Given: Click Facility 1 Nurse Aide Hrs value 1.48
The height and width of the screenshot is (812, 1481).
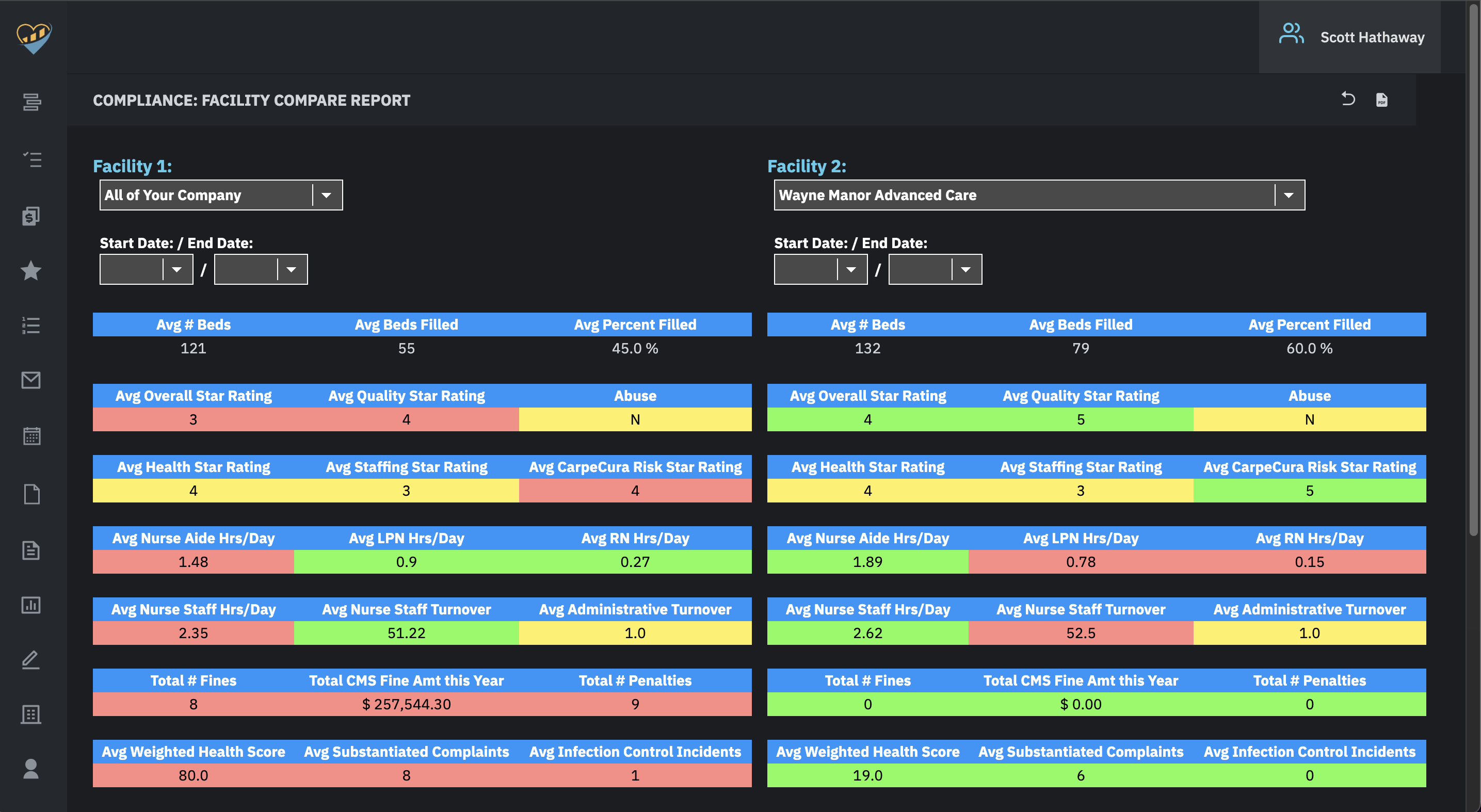Looking at the screenshot, I should coord(193,561).
